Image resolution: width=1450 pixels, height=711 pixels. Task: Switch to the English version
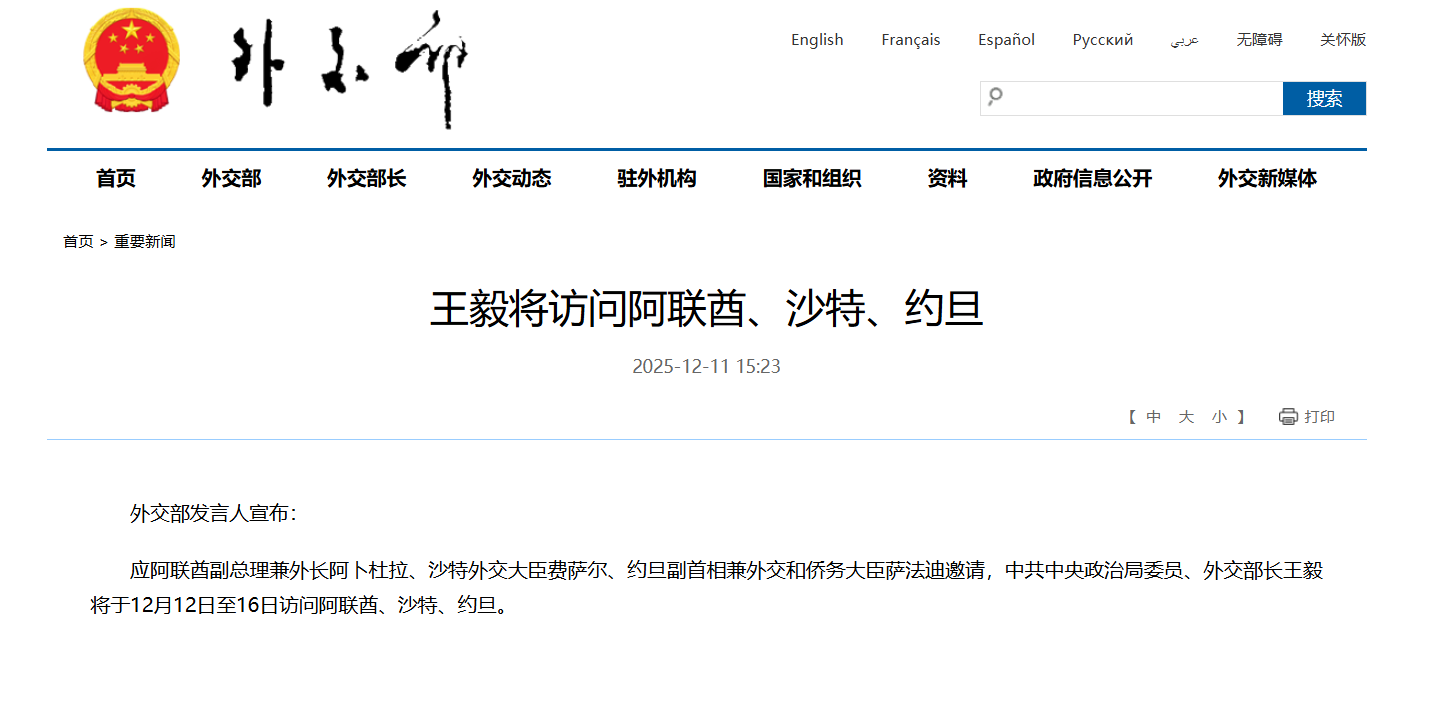[x=817, y=40]
